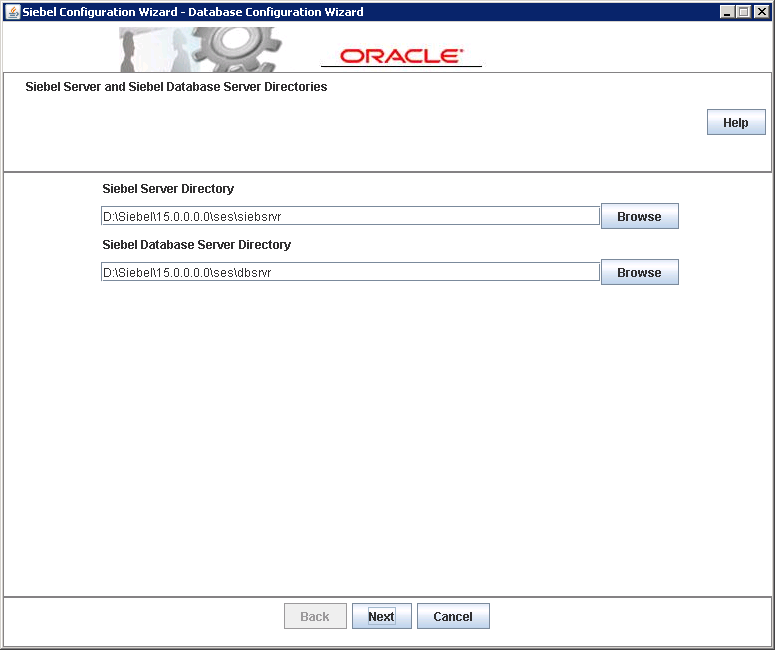Click the page heading Siebel Server and Siebel Database Server Directories
Viewport: 775px width, 650px height.
pyautogui.click(x=176, y=87)
